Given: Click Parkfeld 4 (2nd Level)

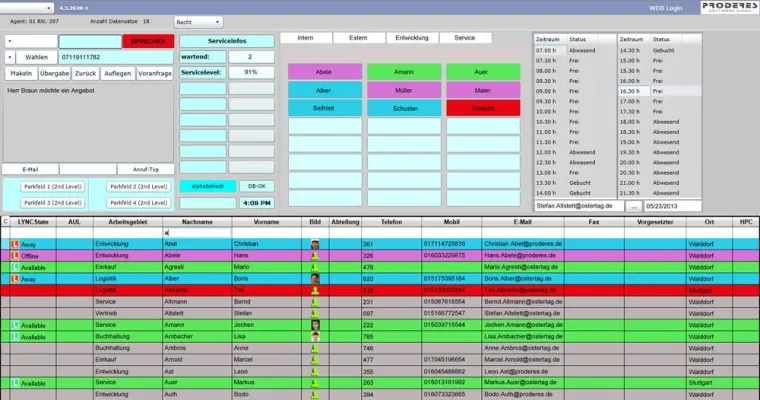Looking at the screenshot, I should pyautogui.click(x=139, y=203).
